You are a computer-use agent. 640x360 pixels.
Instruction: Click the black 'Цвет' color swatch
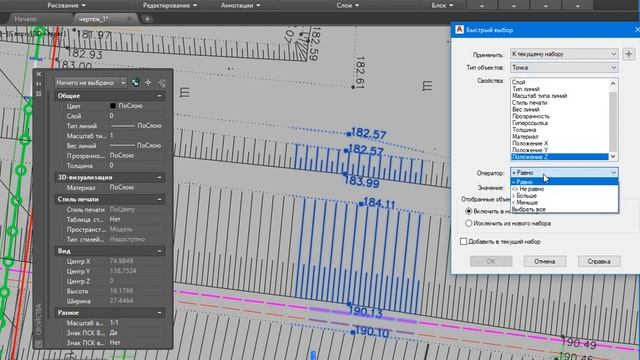113,106
